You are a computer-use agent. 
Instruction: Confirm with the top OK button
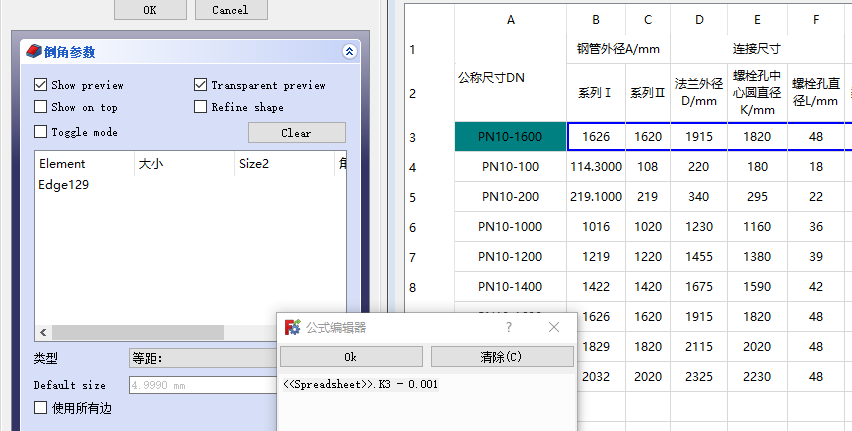point(150,9)
